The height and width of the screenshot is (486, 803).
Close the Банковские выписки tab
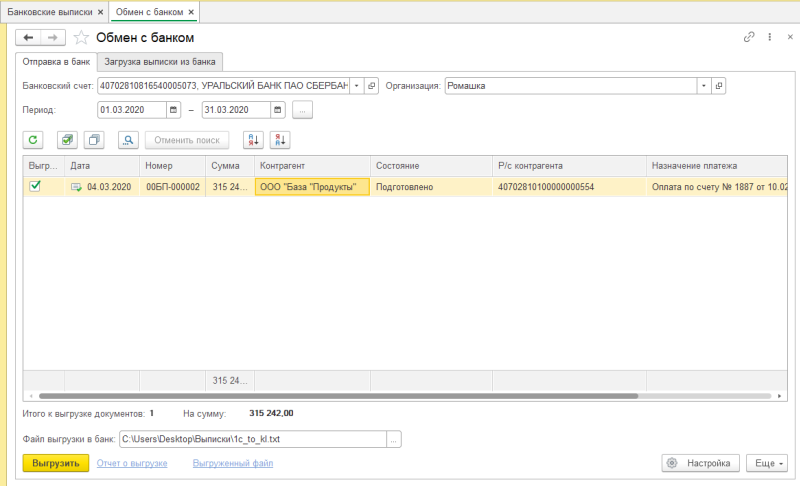pos(100,12)
